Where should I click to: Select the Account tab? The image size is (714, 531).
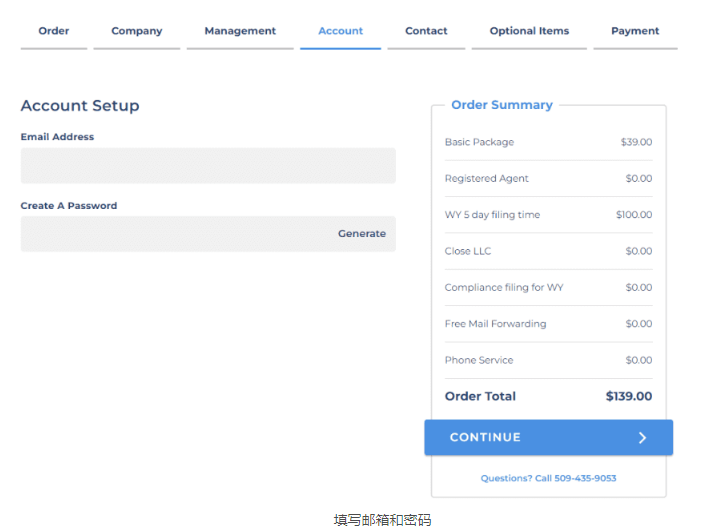340,31
